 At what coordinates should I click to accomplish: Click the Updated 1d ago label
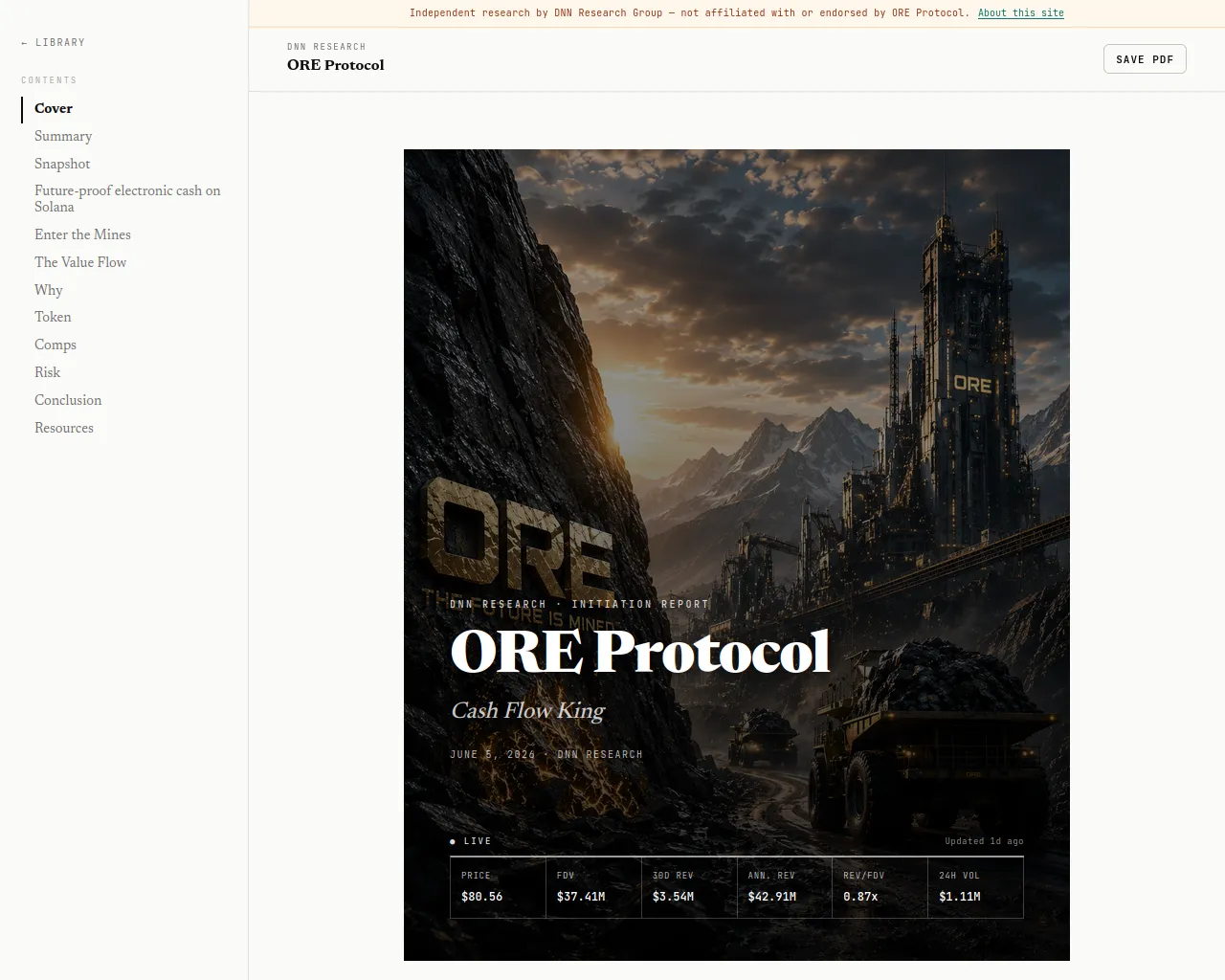coord(984,841)
